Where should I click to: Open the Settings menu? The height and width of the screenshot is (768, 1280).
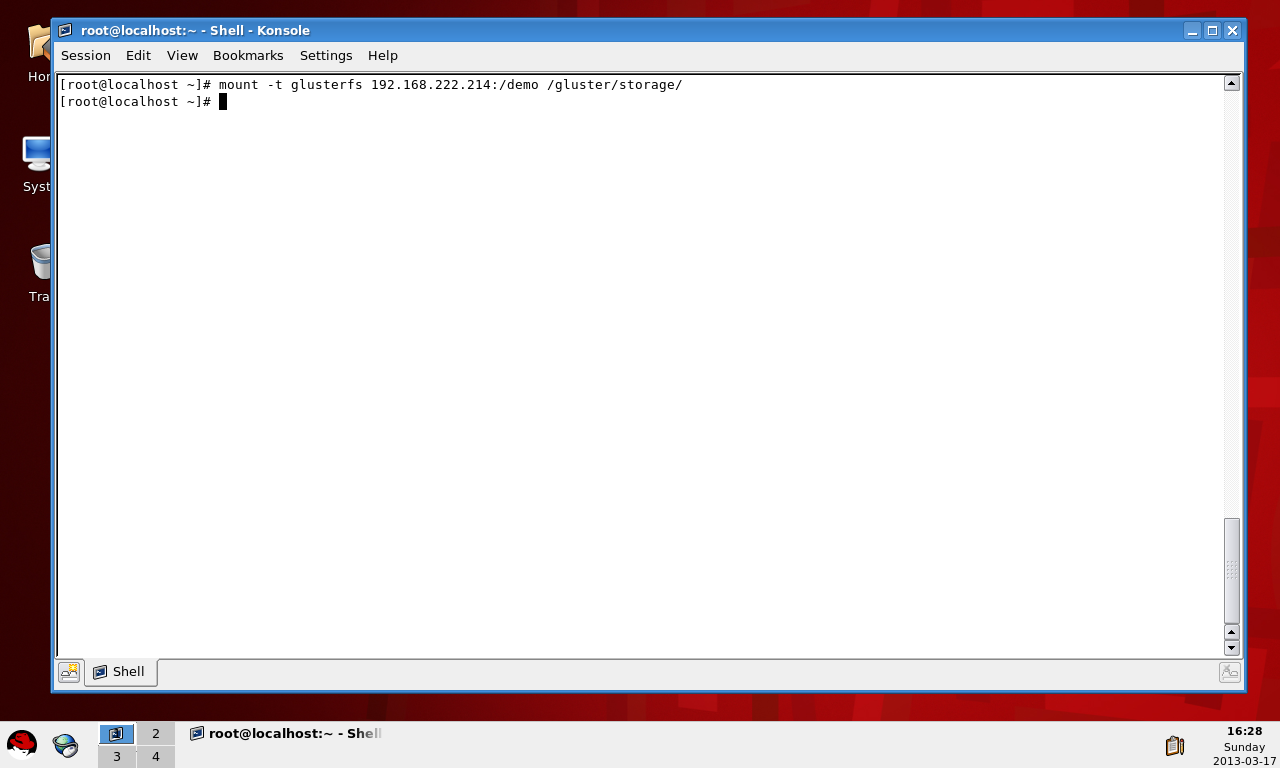point(326,56)
